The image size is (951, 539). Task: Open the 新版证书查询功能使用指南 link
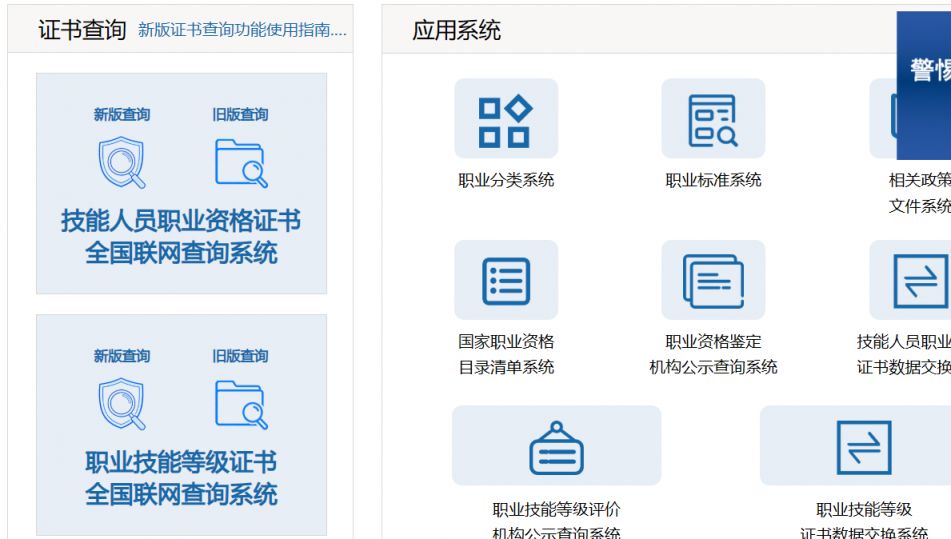pos(242,30)
